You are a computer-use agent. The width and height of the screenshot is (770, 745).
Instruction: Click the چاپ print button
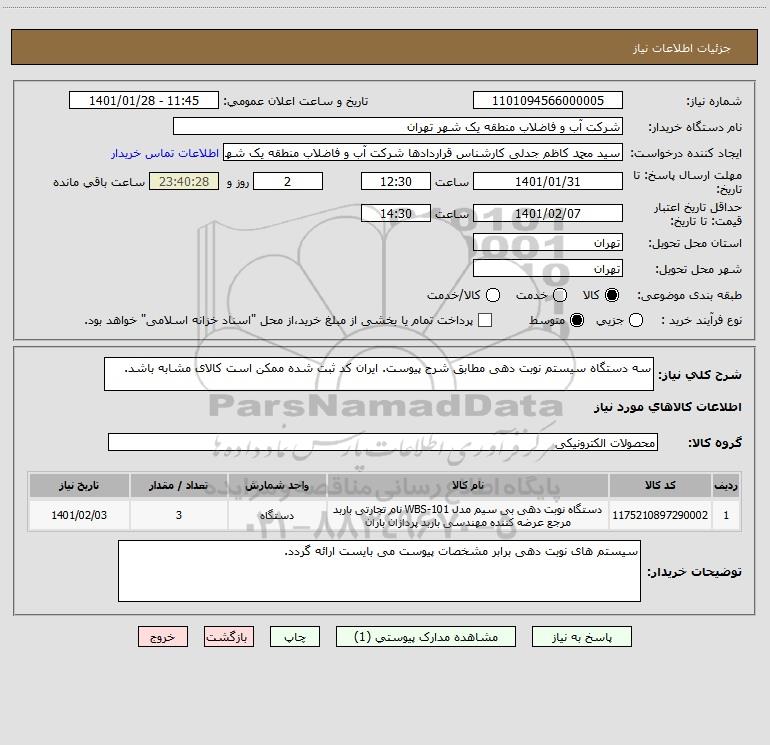coord(295,637)
